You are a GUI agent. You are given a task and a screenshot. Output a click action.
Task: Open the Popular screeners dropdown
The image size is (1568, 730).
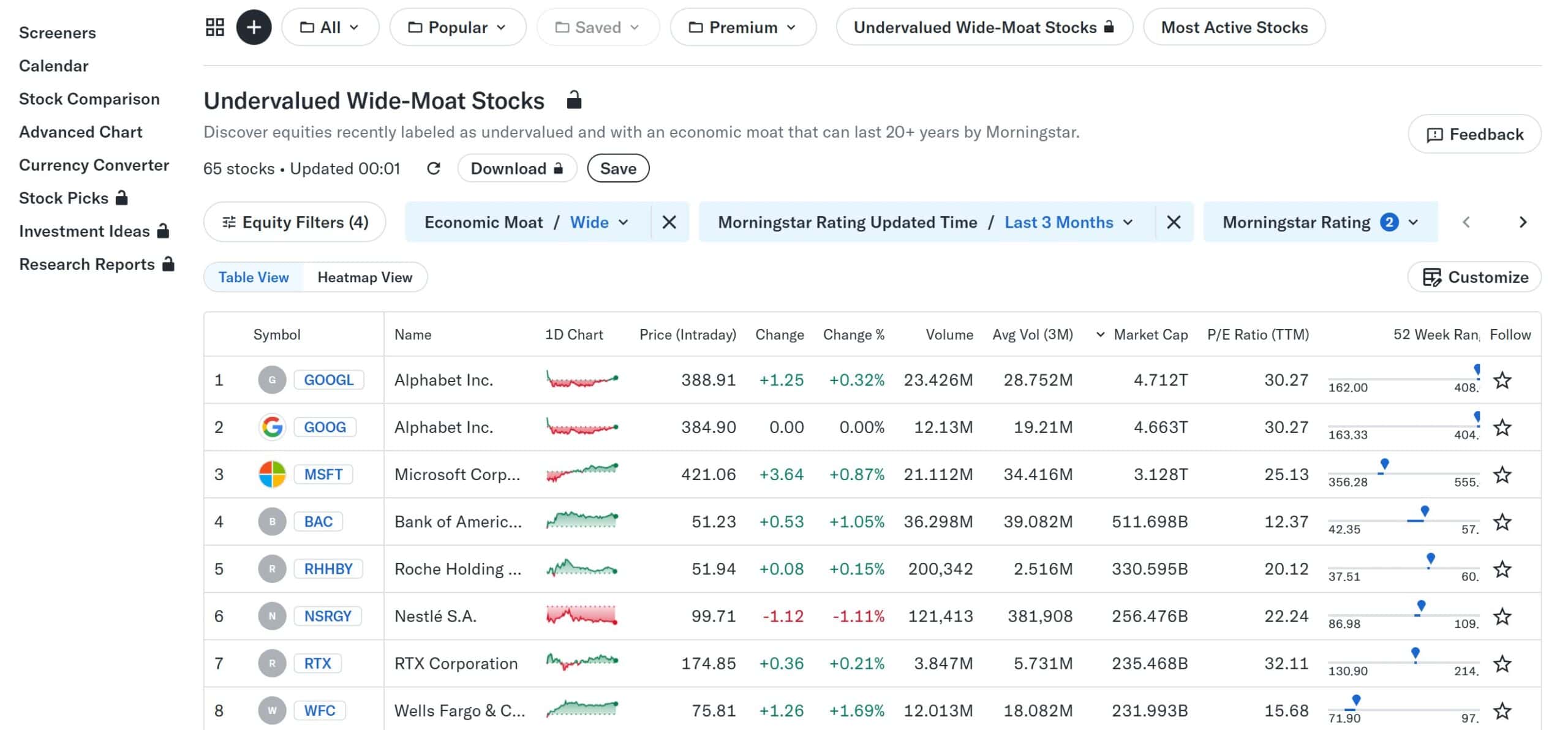point(458,27)
